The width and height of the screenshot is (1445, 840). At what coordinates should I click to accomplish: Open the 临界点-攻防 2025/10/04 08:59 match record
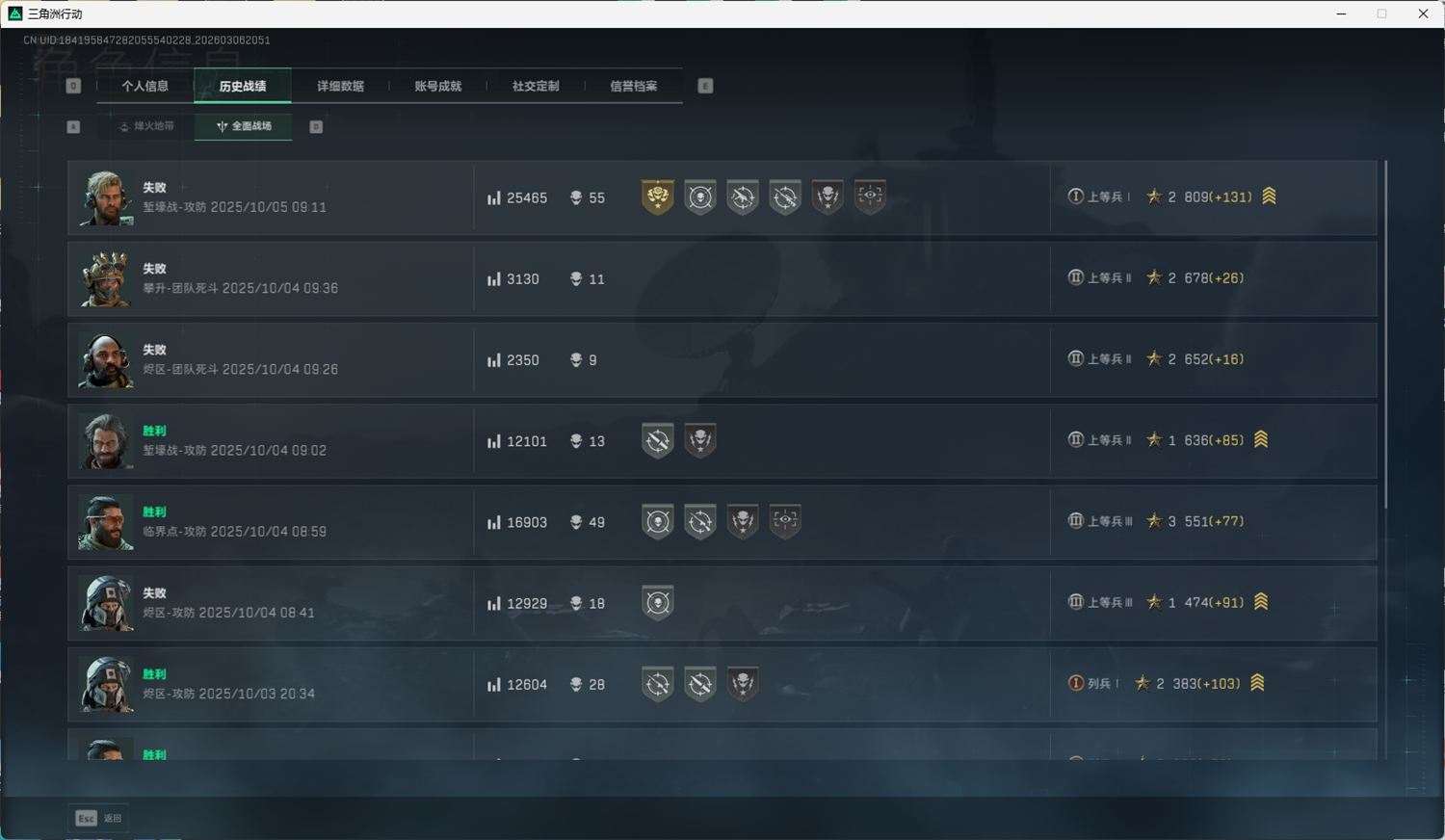pyautogui.click(x=722, y=522)
